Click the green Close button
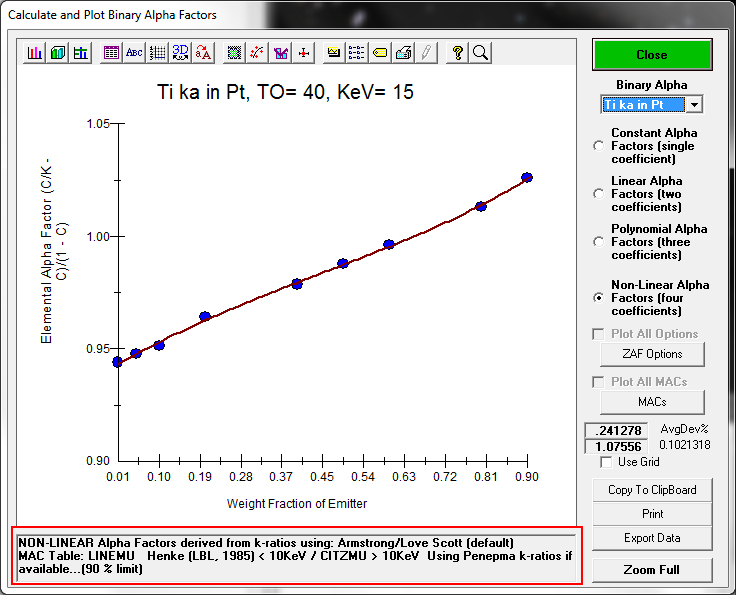 [x=652, y=55]
